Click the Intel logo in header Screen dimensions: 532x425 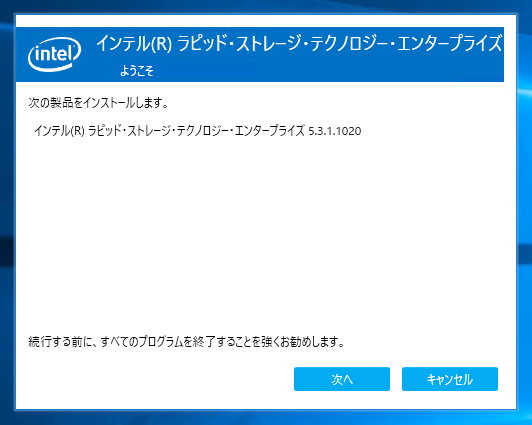click(55, 54)
